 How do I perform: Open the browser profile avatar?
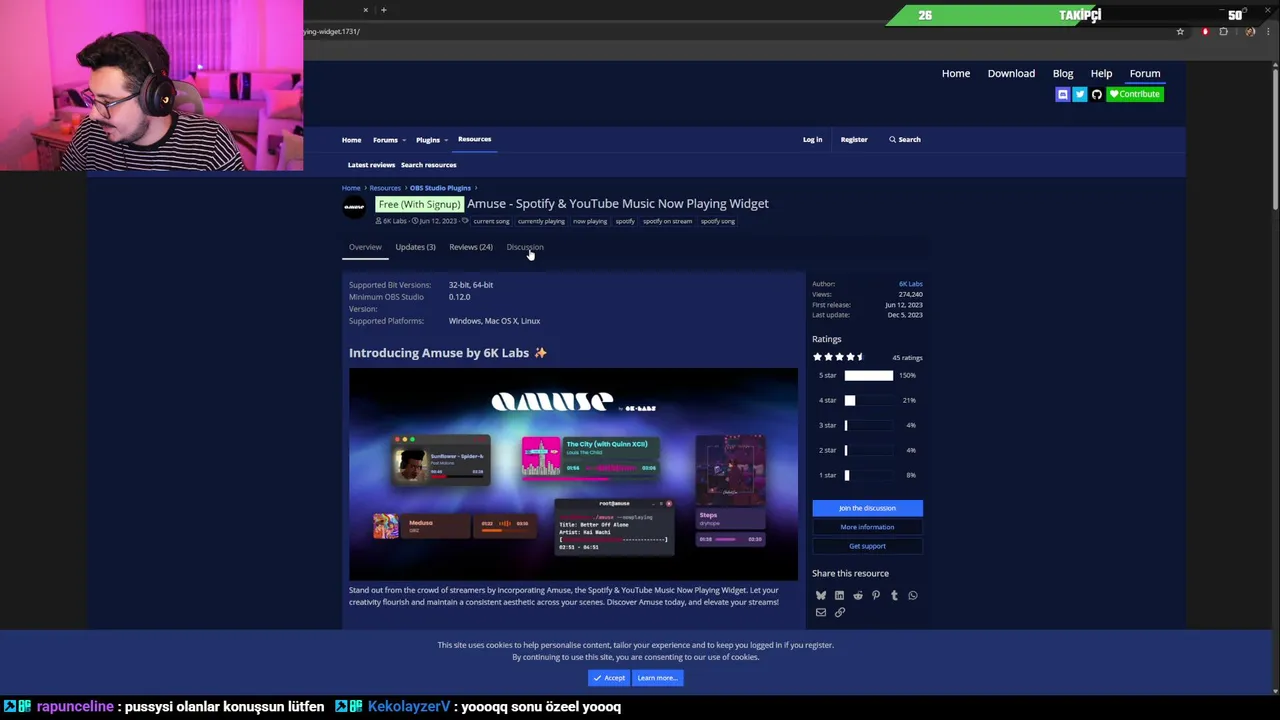[1250, 32]
